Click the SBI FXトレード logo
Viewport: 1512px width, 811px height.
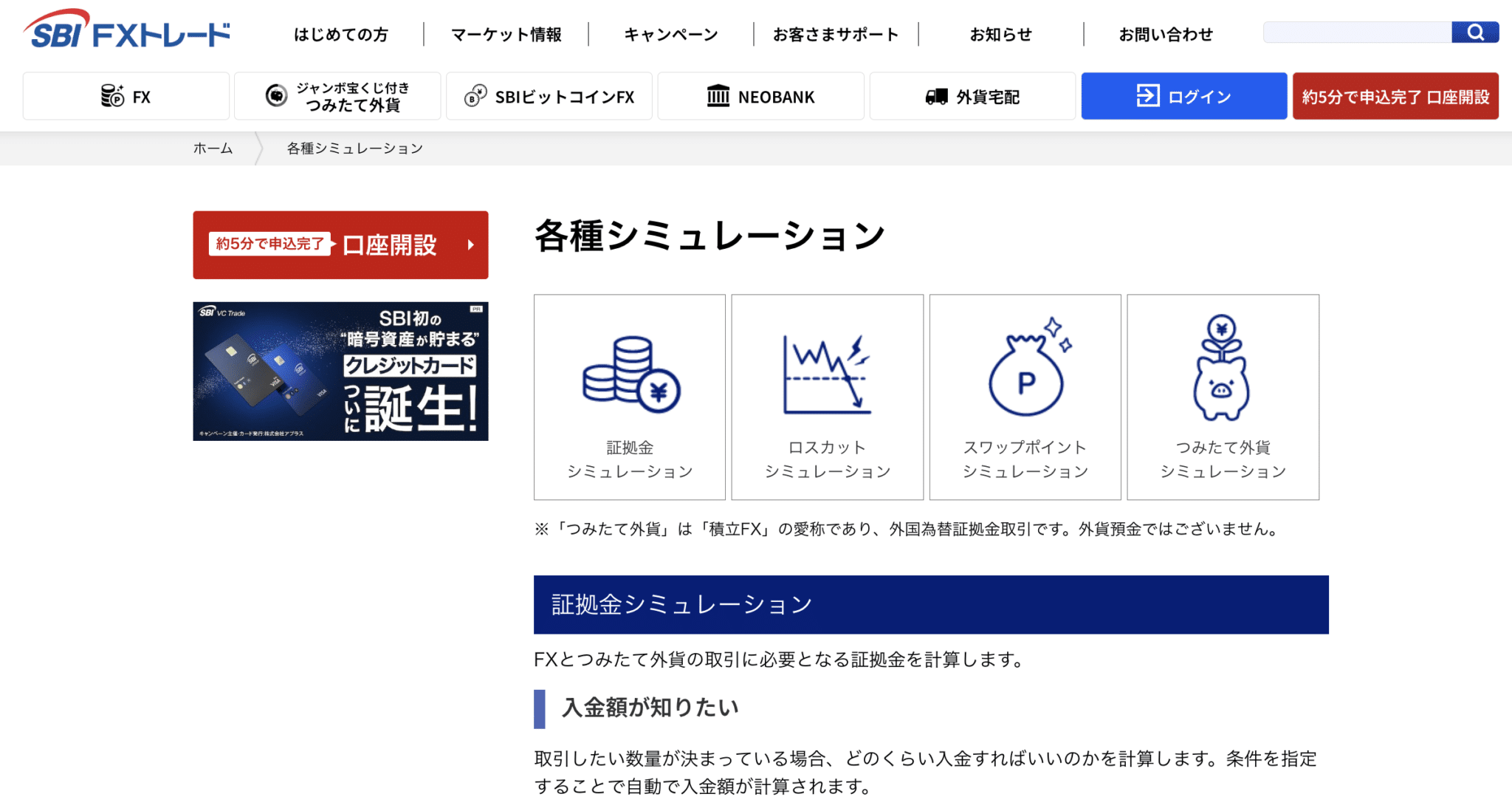(x=126, y=30)
